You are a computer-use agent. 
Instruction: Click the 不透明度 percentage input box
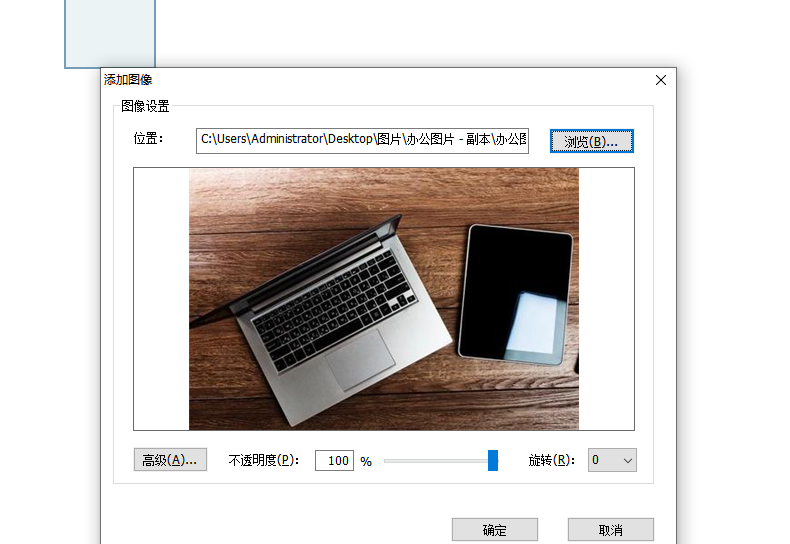pos(335,460)
